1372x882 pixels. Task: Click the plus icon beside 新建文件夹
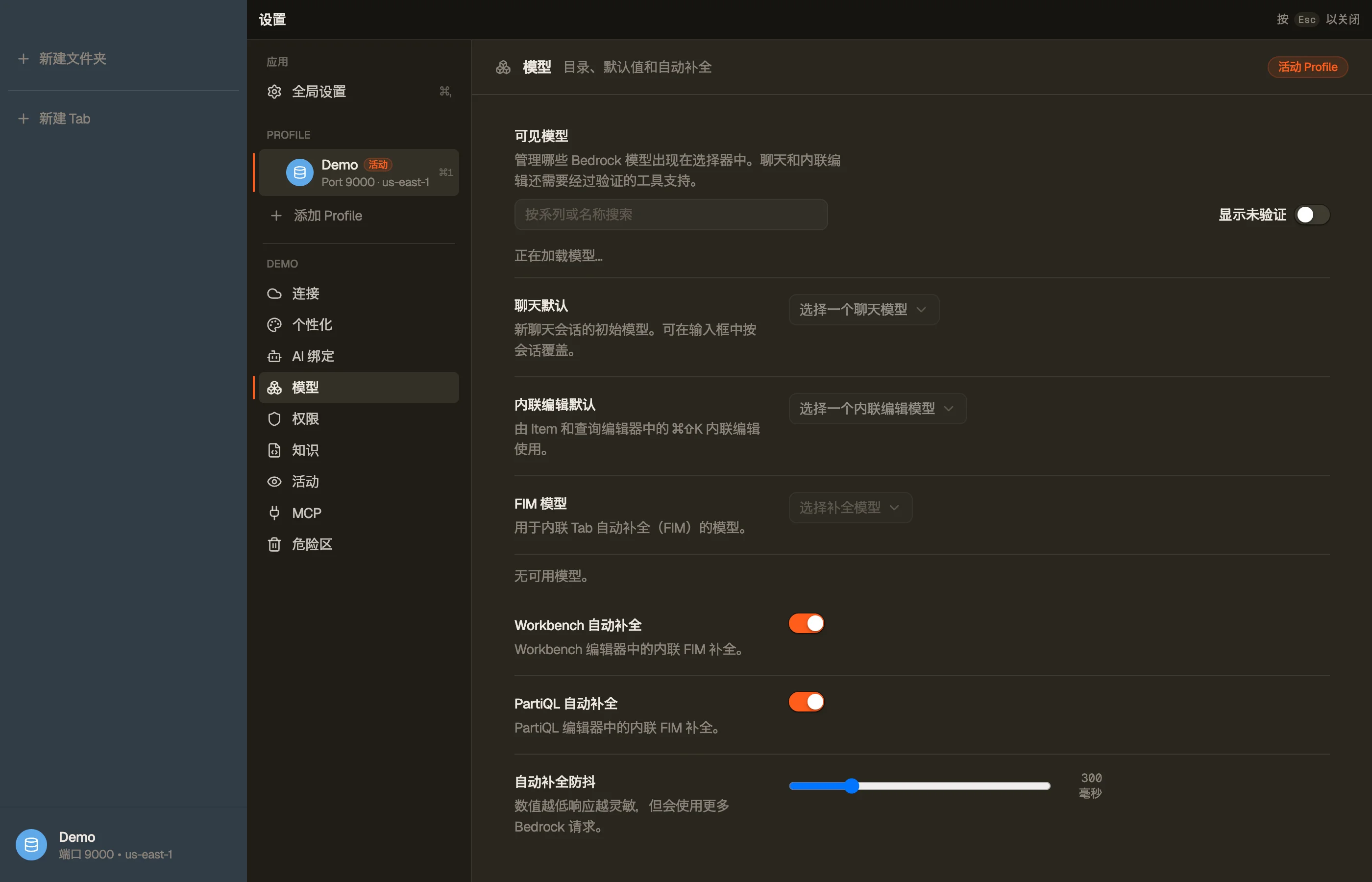[24, 58]
